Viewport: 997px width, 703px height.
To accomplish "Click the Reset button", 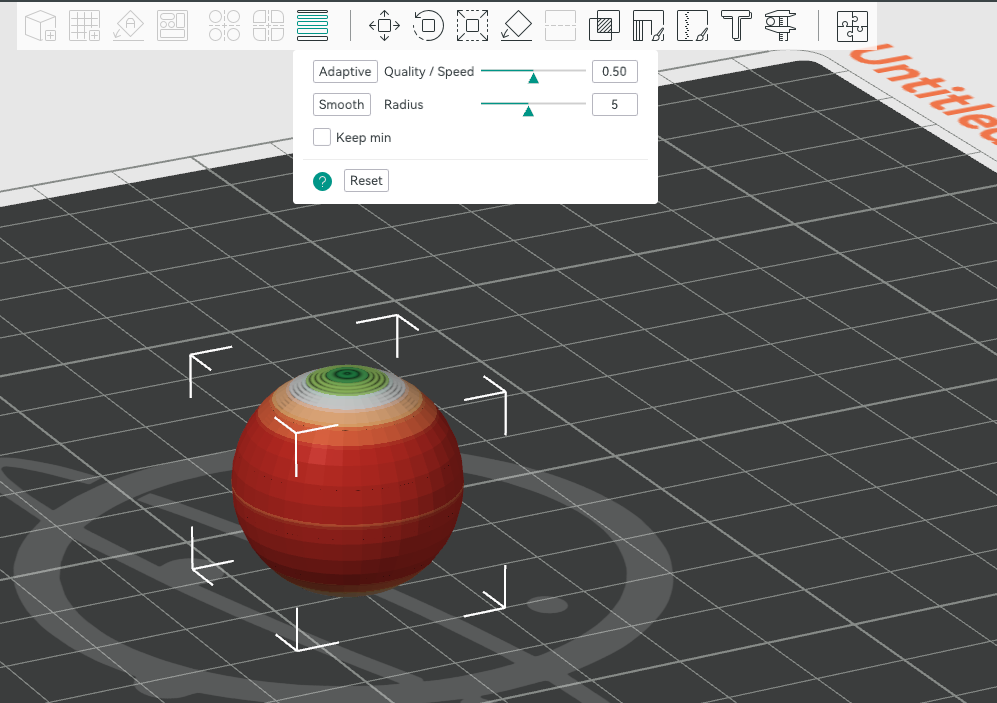I will click(x=366, y=181).
